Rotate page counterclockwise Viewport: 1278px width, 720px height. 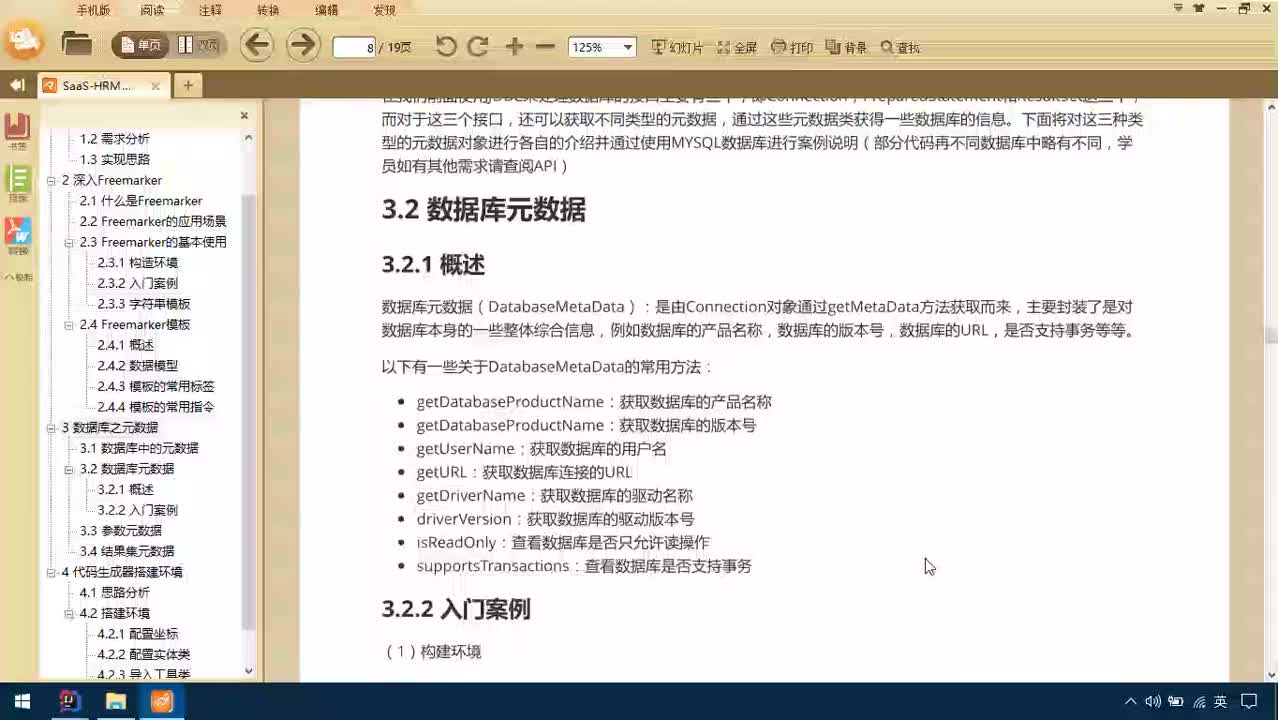(446, 46)
